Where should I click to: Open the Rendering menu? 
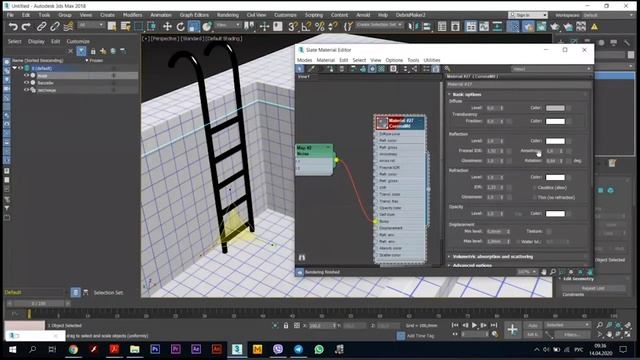(228, 15)
